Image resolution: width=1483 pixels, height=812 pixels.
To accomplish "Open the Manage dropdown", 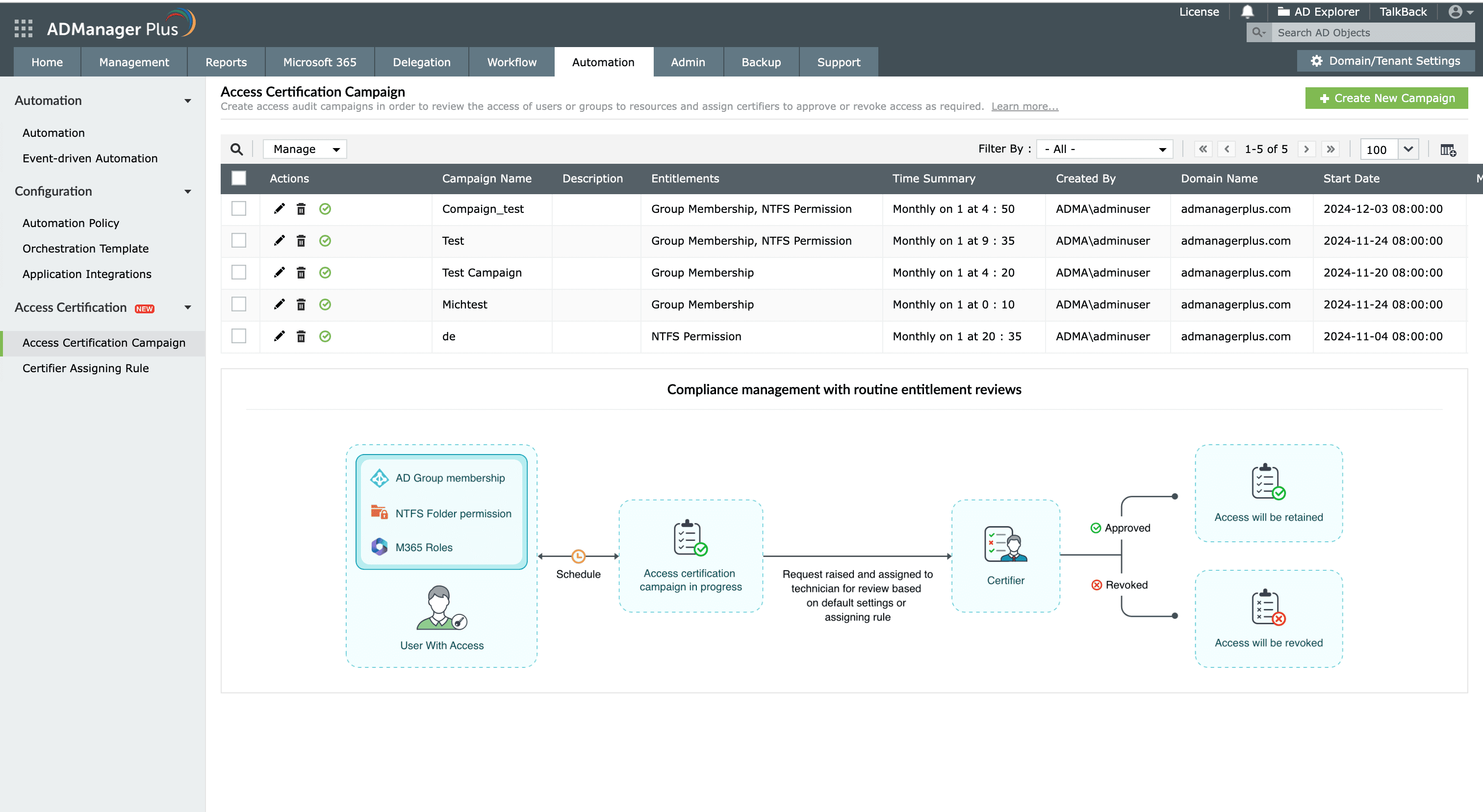I will [305, 149].
